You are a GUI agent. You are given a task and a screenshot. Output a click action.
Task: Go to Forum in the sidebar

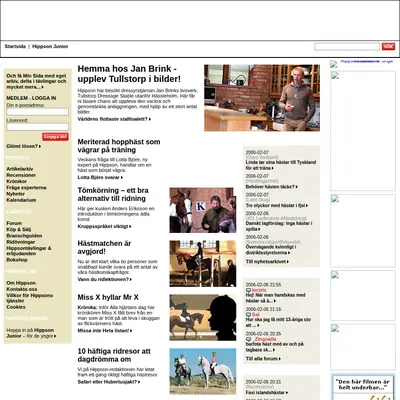click(x=14, y=223)
